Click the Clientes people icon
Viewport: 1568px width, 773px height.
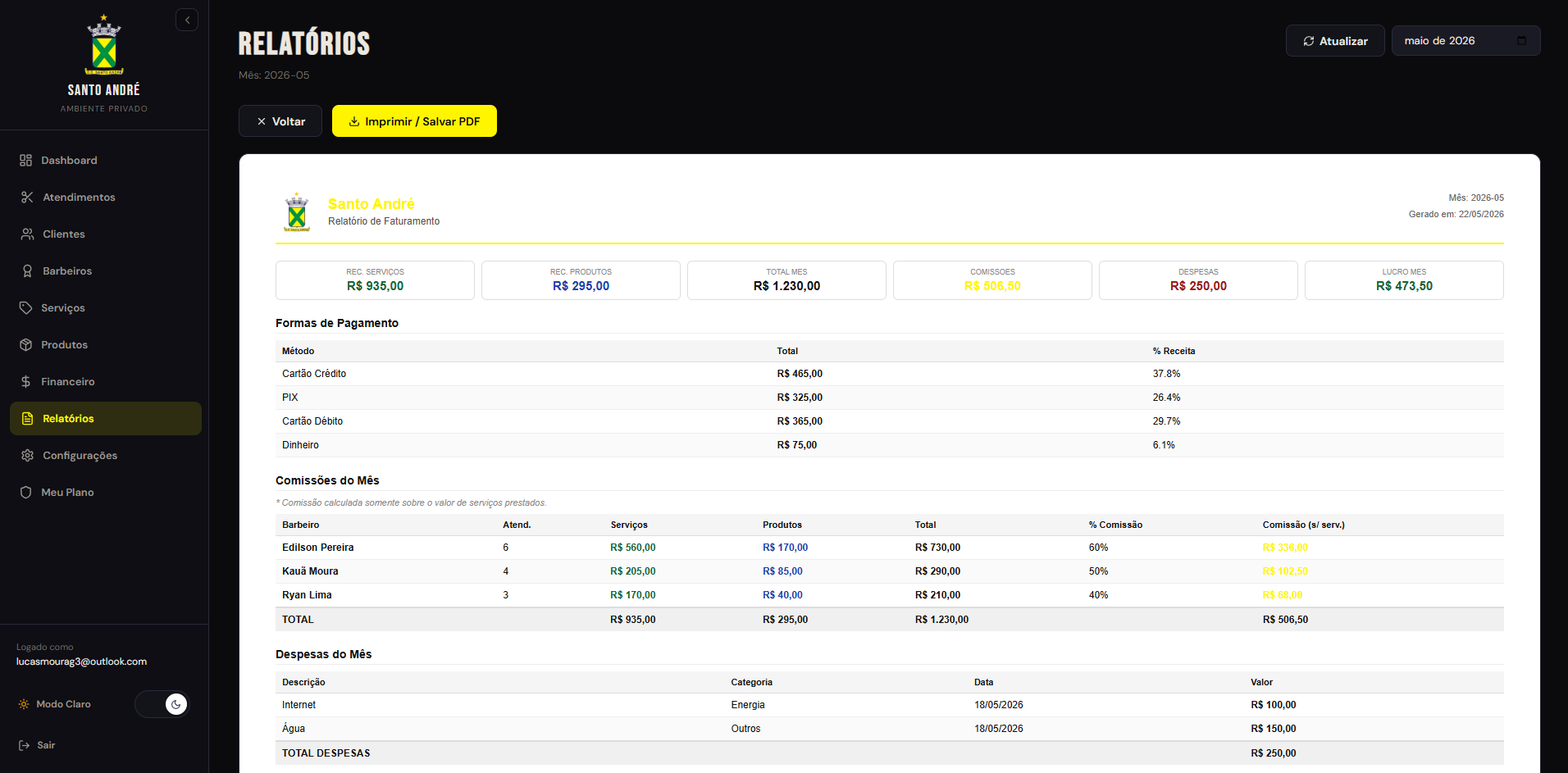pos(27,234)
